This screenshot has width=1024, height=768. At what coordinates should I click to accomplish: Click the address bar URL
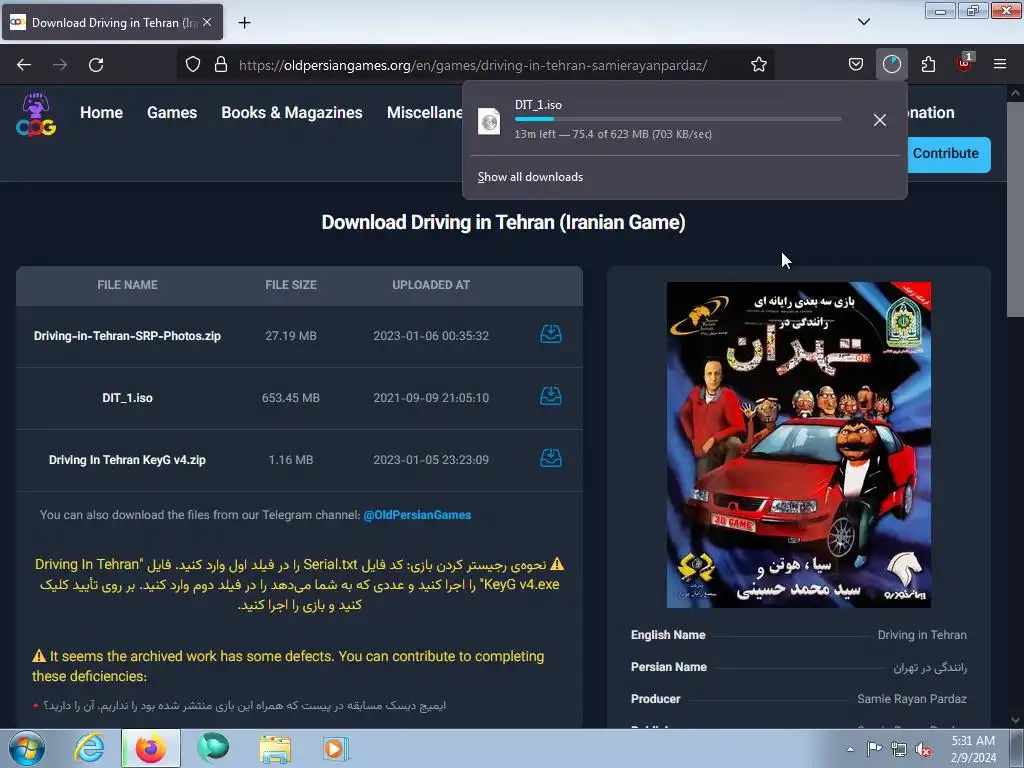coord(473,65)
